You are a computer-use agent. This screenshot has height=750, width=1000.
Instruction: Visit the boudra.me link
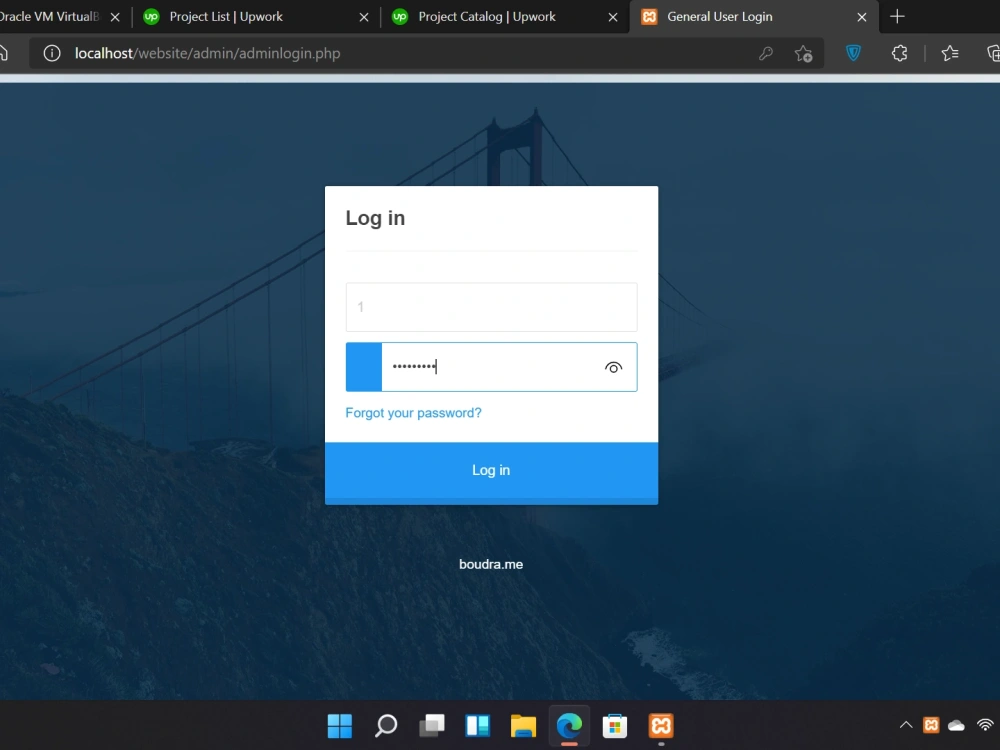point(491,564)
